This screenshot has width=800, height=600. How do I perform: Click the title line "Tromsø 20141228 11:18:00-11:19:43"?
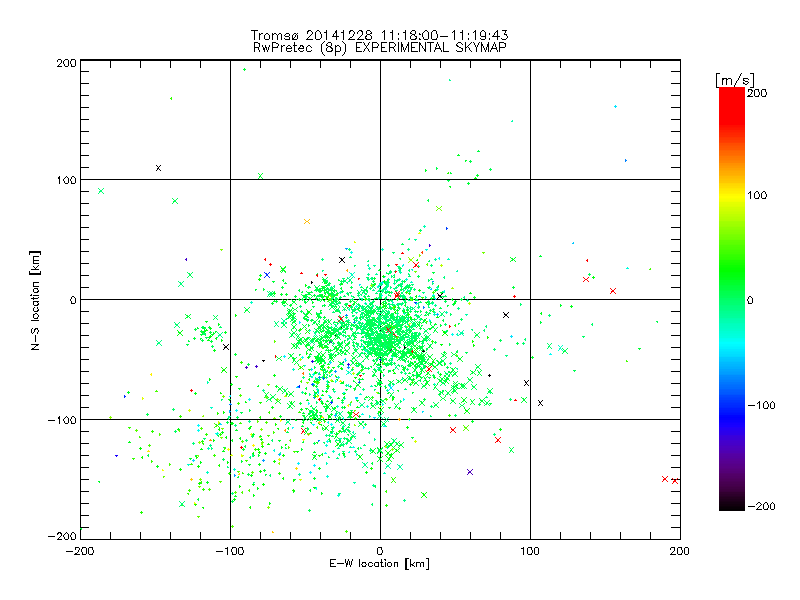380,35
